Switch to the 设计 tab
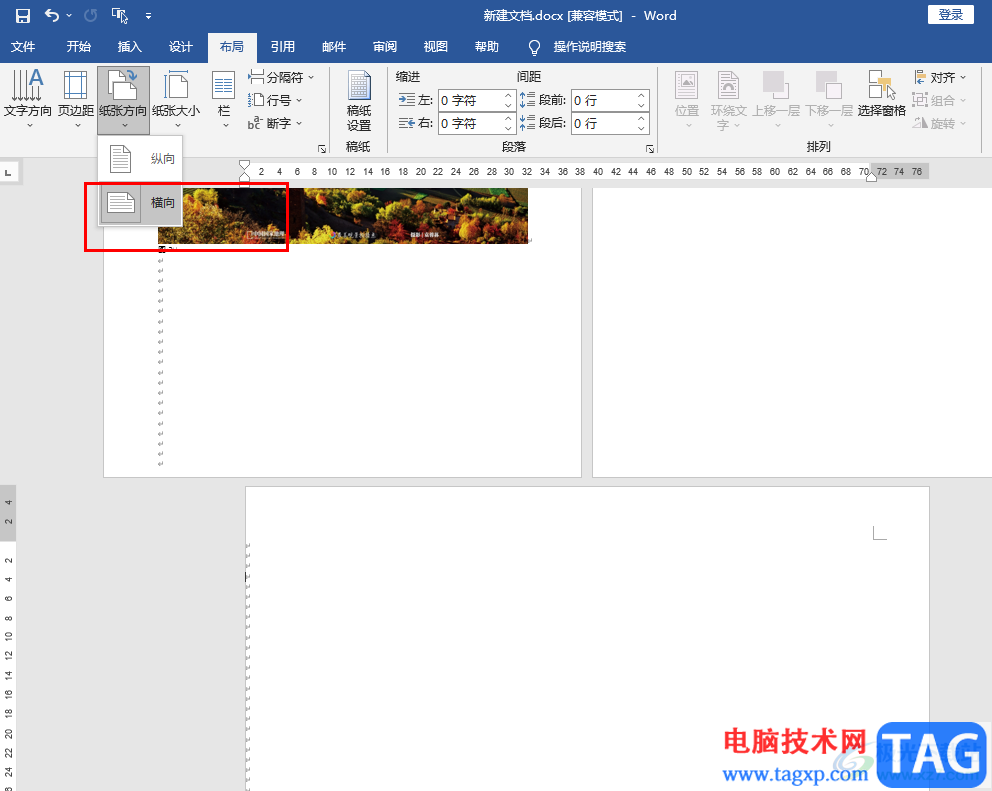 [180, 47]
